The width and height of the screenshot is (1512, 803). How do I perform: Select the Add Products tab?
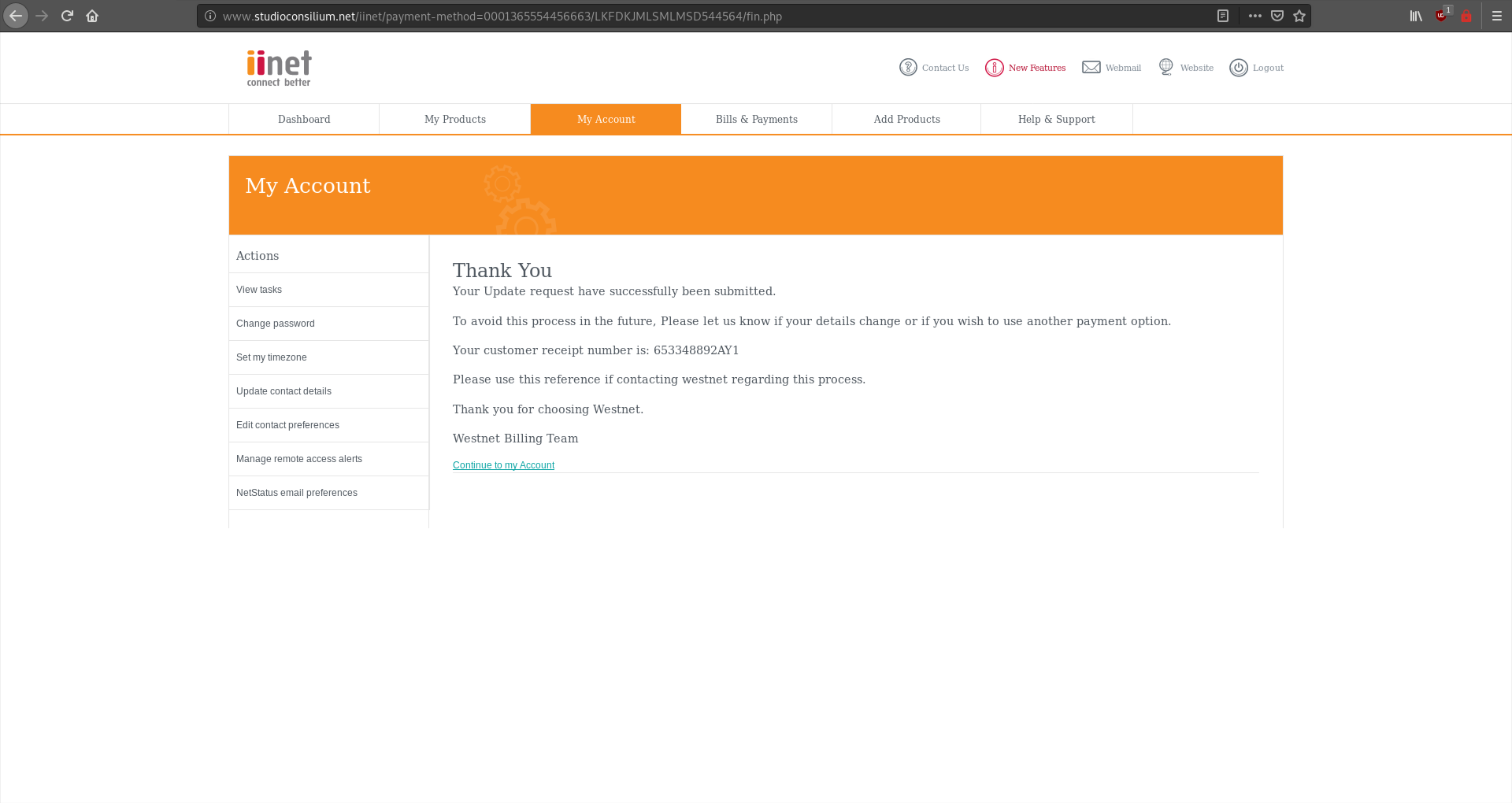pos(906,119)
